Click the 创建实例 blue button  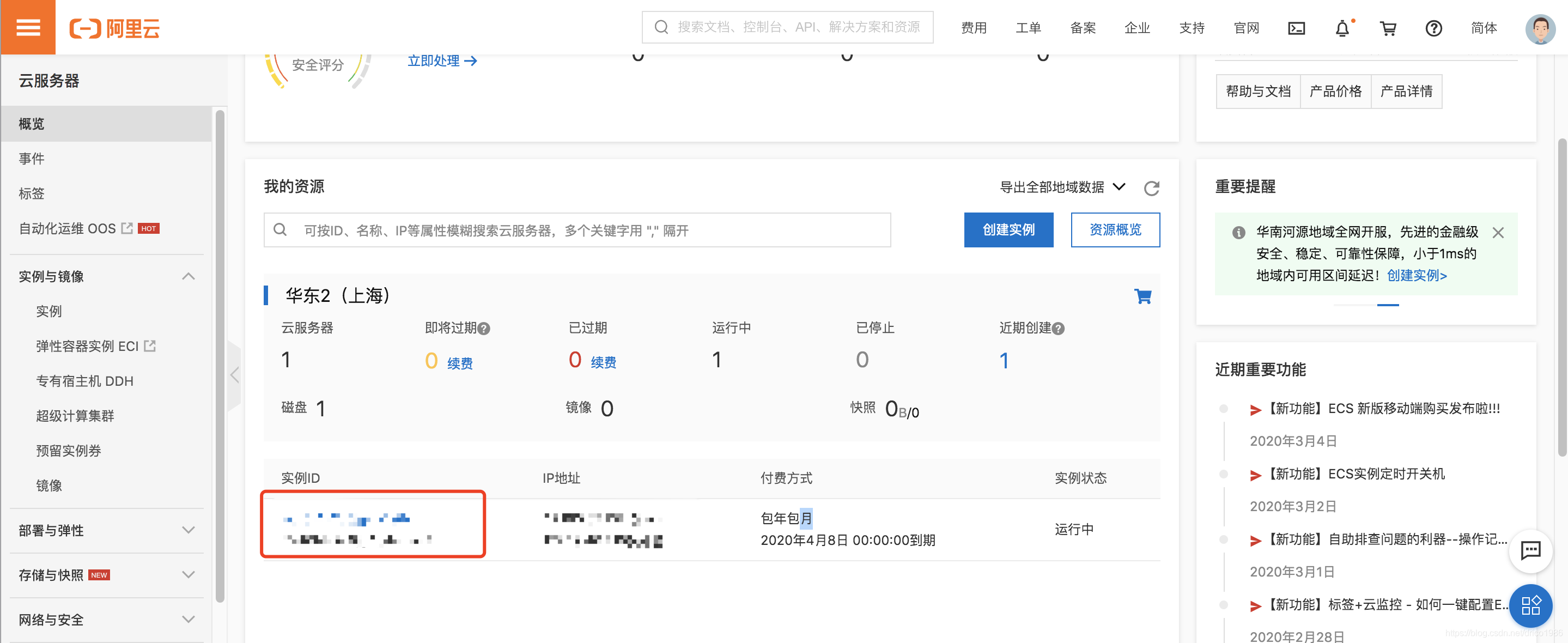point(1008,229)
